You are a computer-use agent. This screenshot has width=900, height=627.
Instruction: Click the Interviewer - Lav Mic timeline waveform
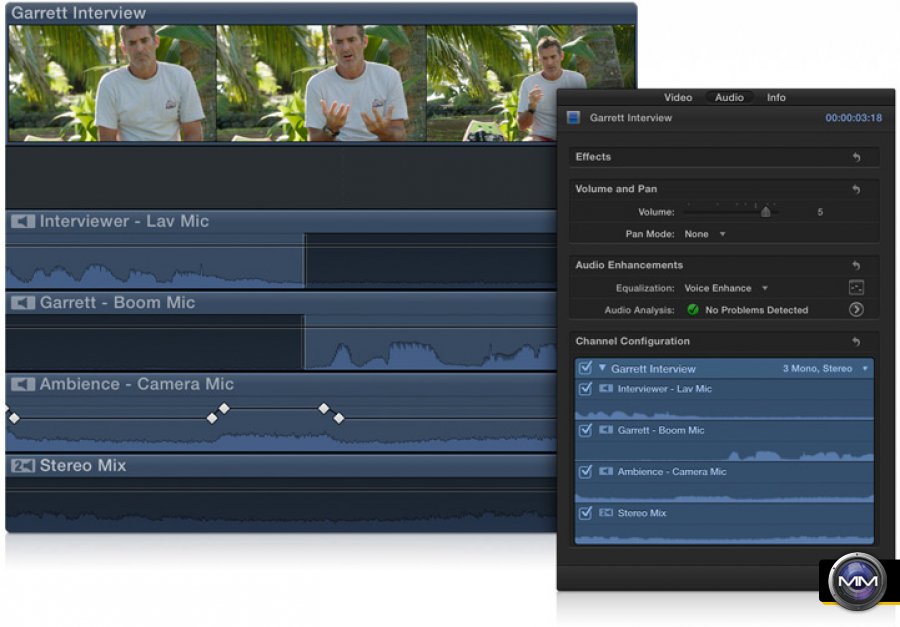click(x=281, y=261)
